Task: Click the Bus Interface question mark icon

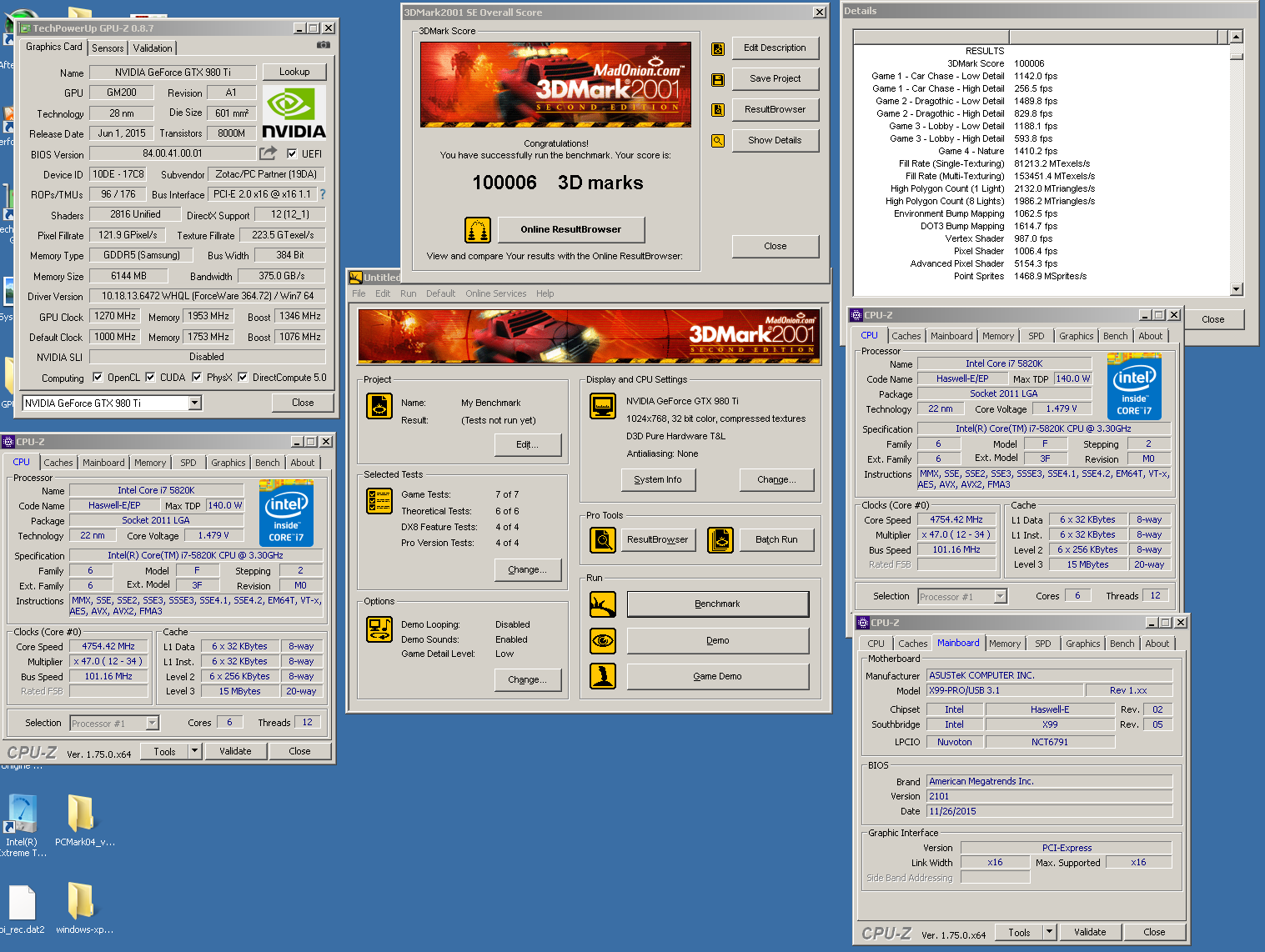Action: coord(323,193)
